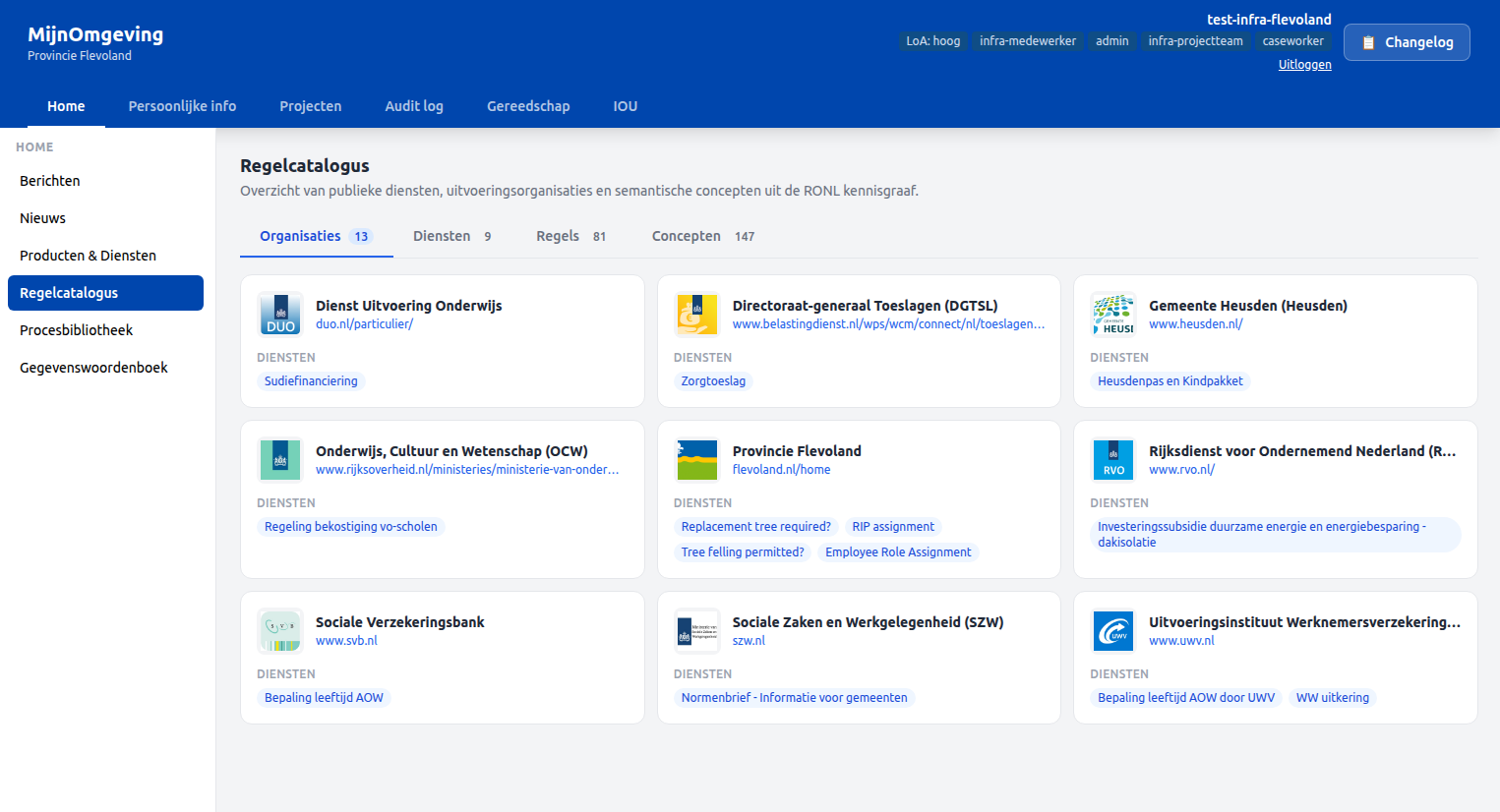Click the SZW ministry logo
Image resolution: width=1500 pixels, height=812 pixels.
click(x=696, y=630)
